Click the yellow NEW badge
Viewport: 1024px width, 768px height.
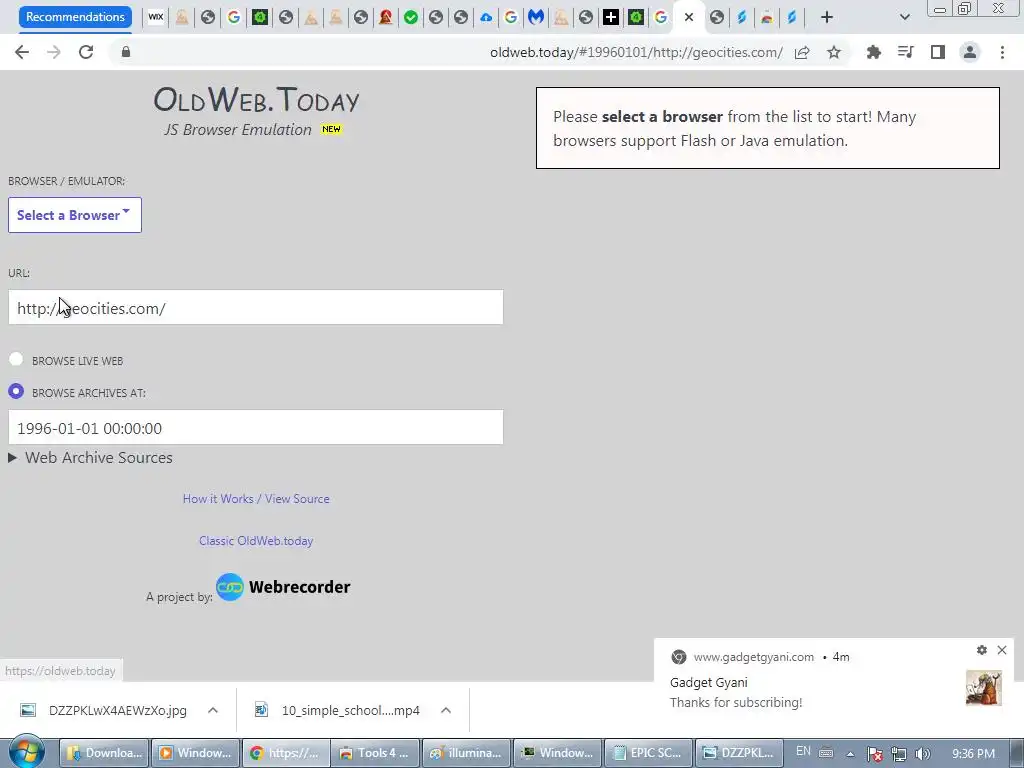coord(331,129)
